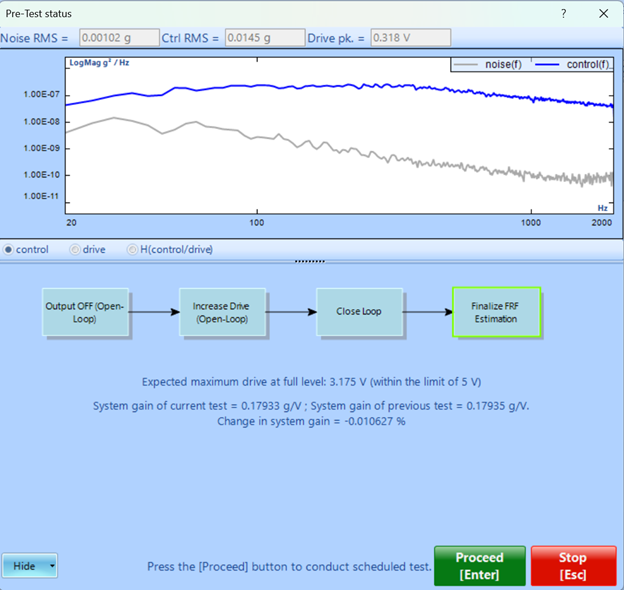Click the dotted splitter handle below the chart
Image resolution: width=624 pixels, height=590 pixels.
(x=311, y=260)
